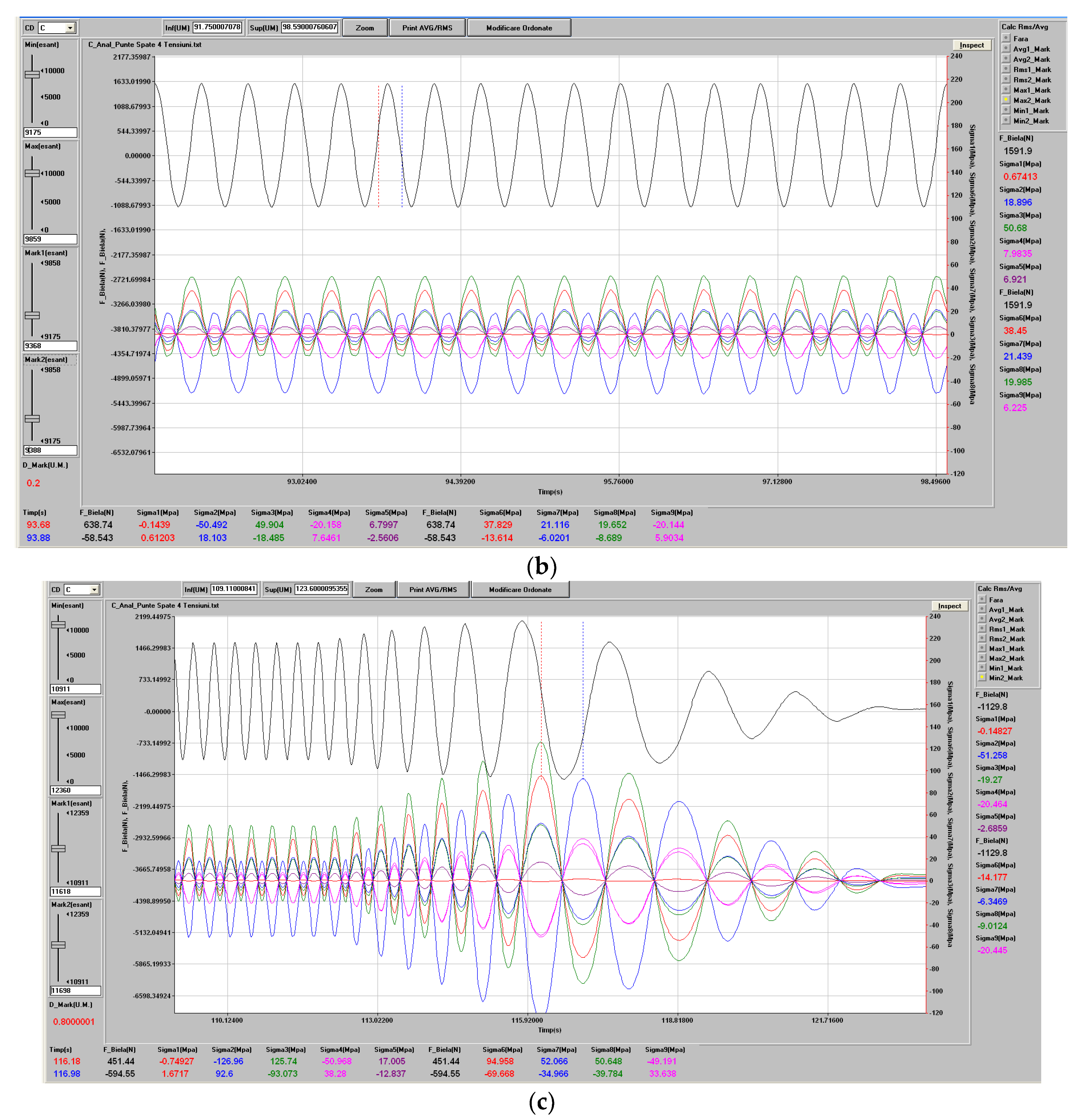The height and width of the screenshot is (1120, 1078).
Task: Click the Timp(s) value 93.68
Action: coord(38,525)
